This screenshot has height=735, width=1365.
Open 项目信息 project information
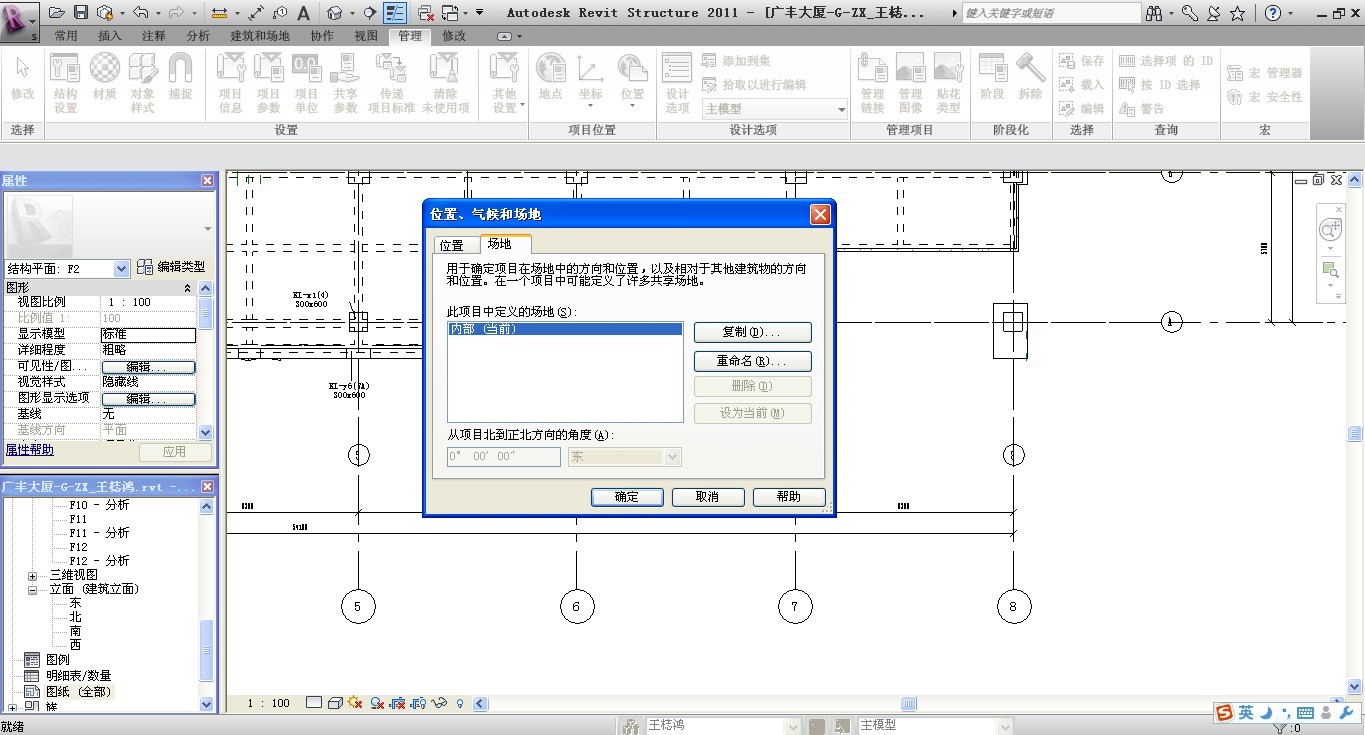(231, 83)
